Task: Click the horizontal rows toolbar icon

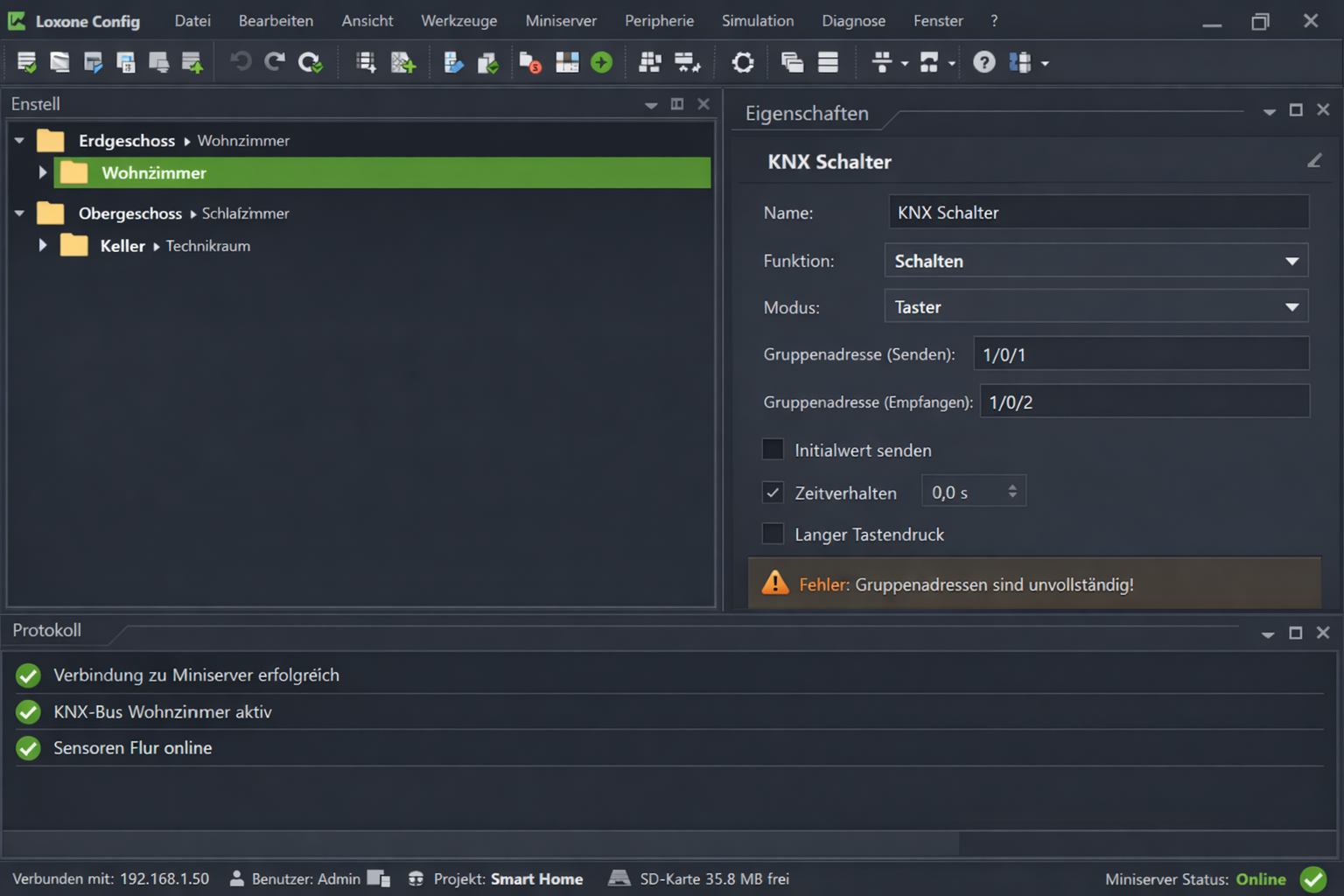Action: click(828, 62)
